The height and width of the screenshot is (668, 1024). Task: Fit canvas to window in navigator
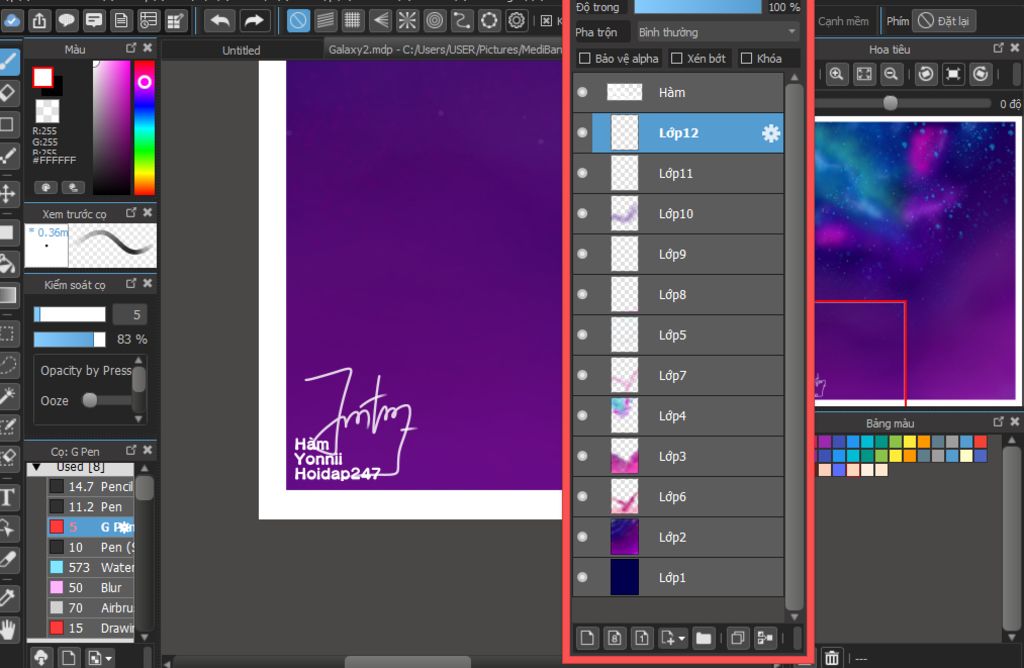864,74
